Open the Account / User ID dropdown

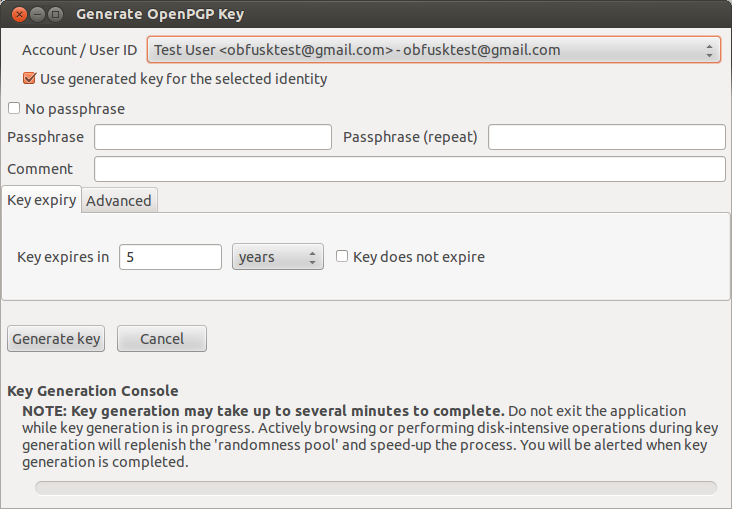[x=434, y=50]
